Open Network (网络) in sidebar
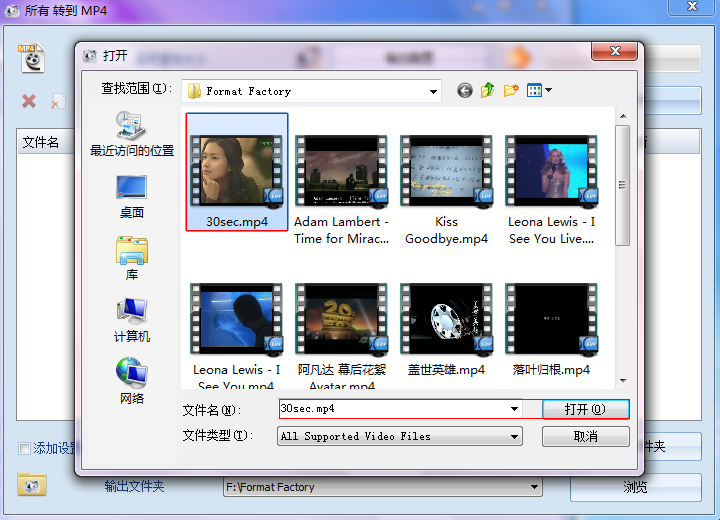The width and height of the screenshot is (720, 520). point(132,381)
